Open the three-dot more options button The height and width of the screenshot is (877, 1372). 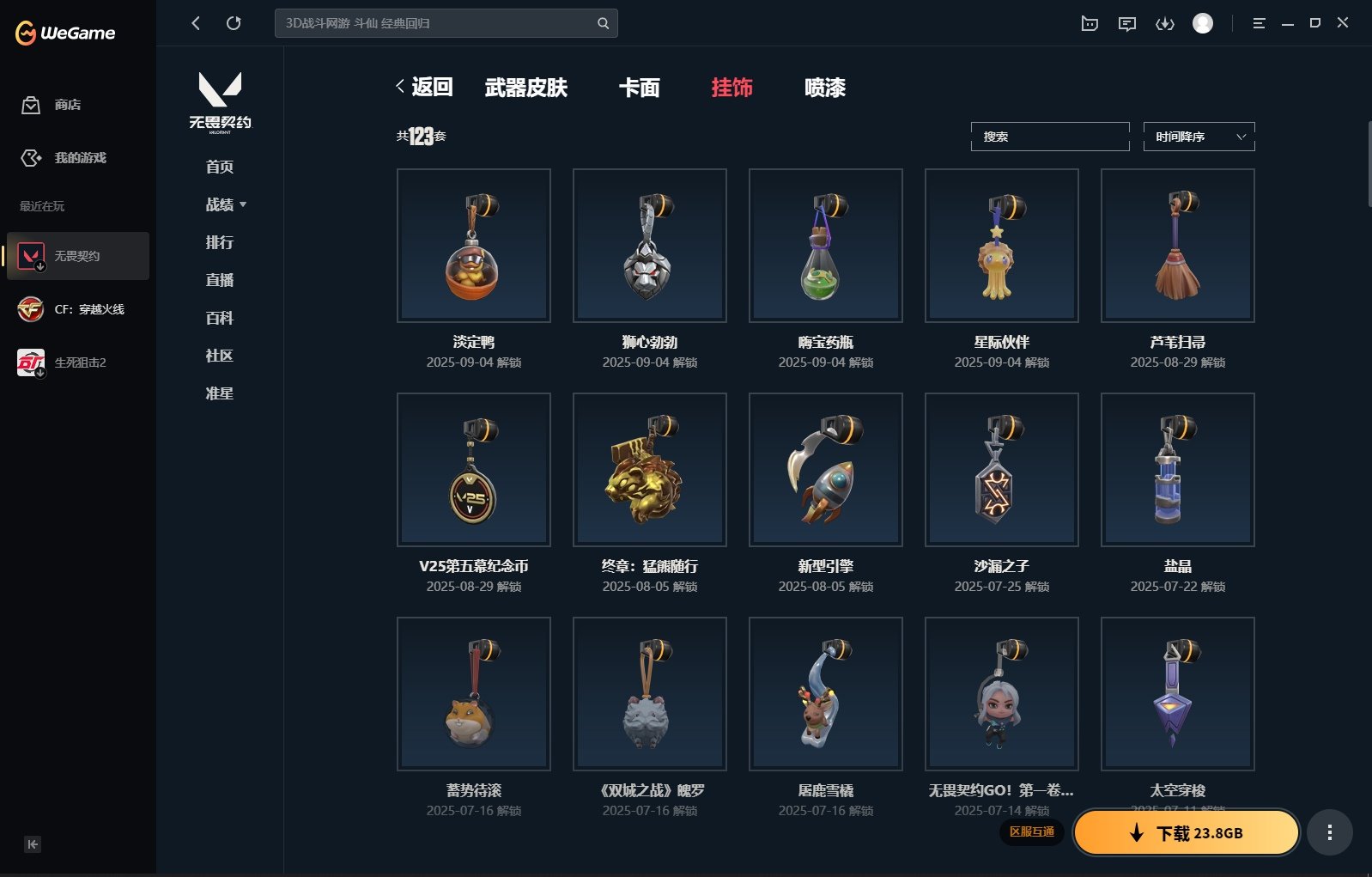[x=1330, y=832]
